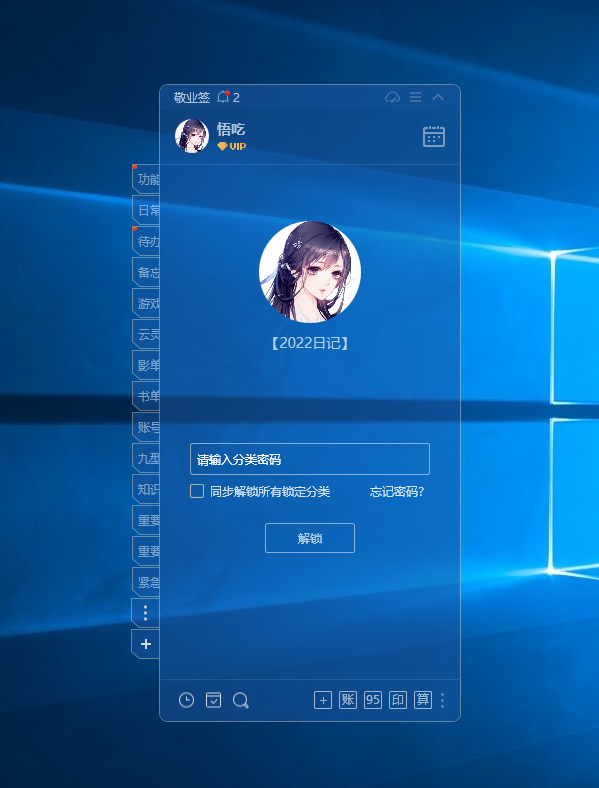
Task: Click the 敬业签 app title
Action: 191,97
